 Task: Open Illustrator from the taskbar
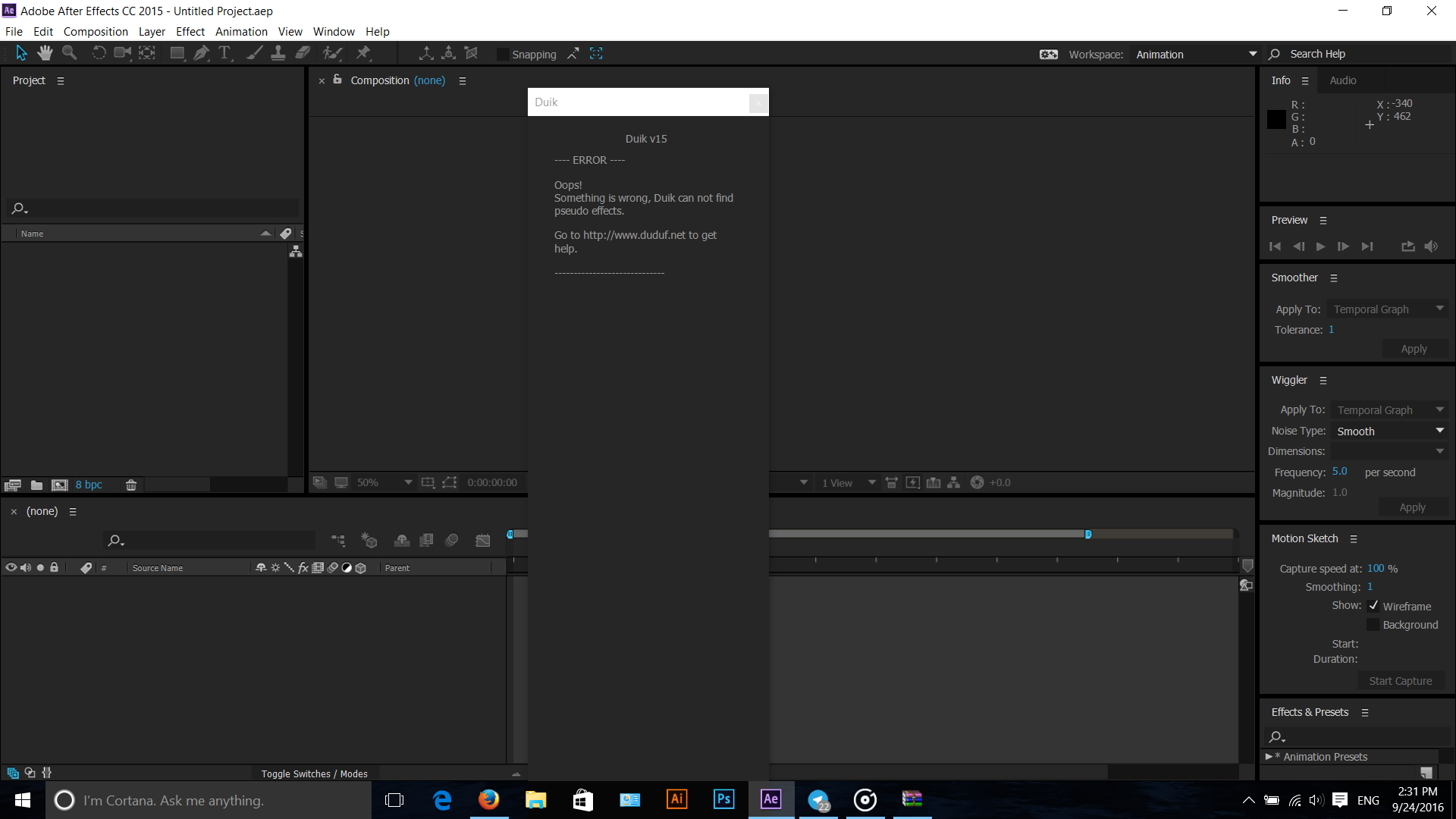pyautogui.click(x=676, y=799)
